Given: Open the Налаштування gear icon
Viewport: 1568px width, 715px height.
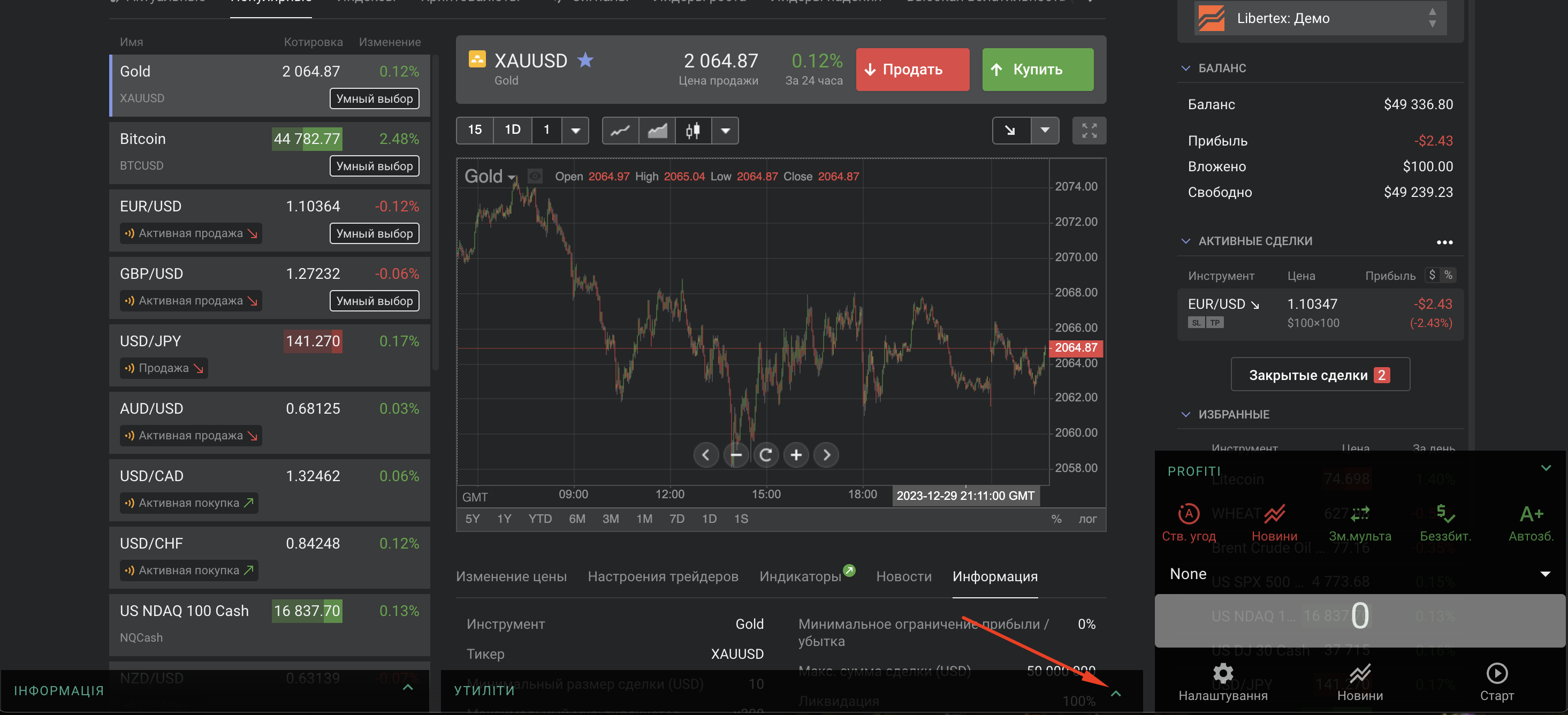Looking at the screenshot, I should point(1222,672).
